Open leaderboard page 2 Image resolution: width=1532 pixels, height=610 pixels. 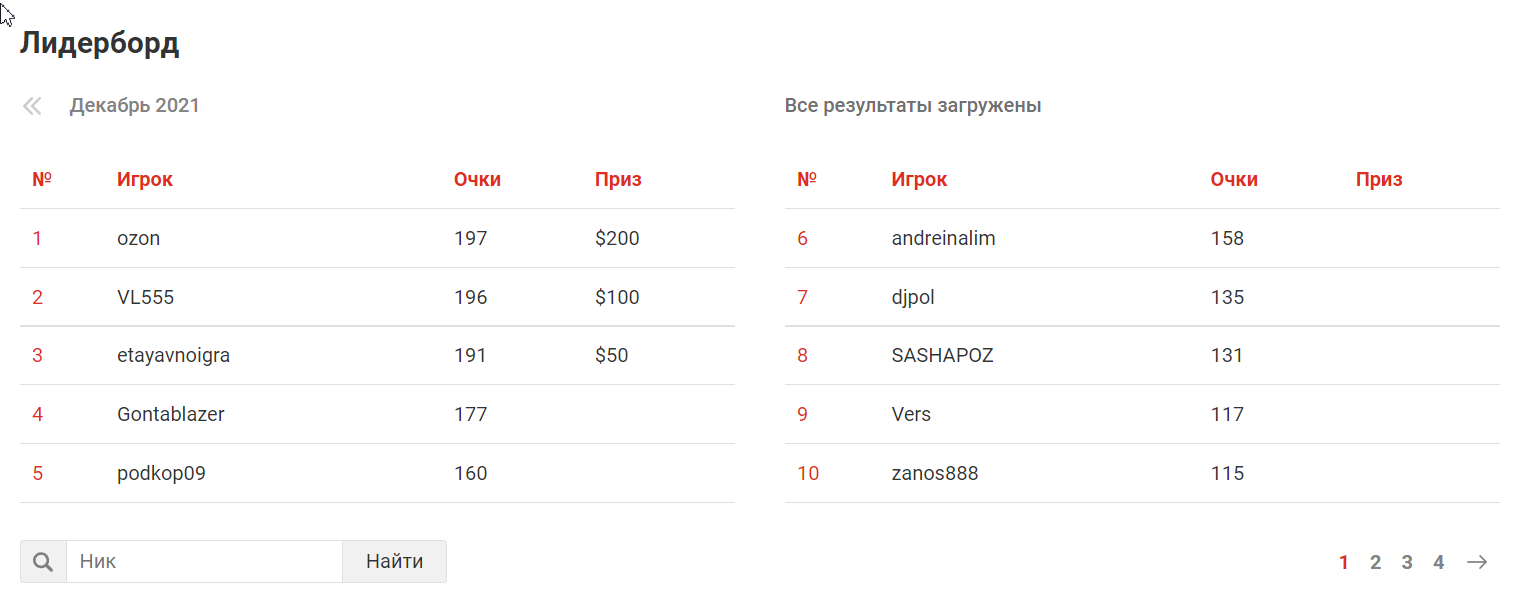point(1375,562)
